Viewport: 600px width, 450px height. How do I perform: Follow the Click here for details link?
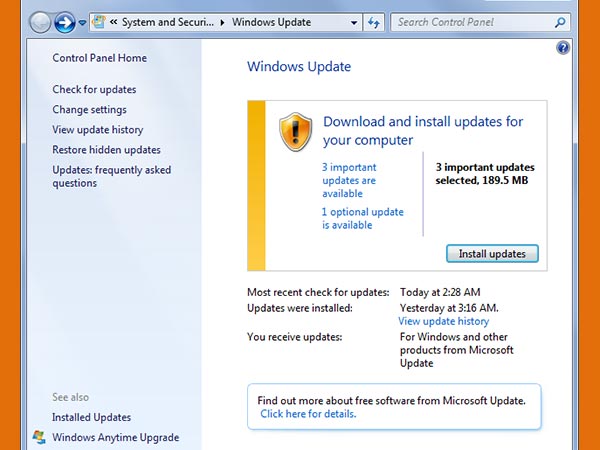pos(308,414)
